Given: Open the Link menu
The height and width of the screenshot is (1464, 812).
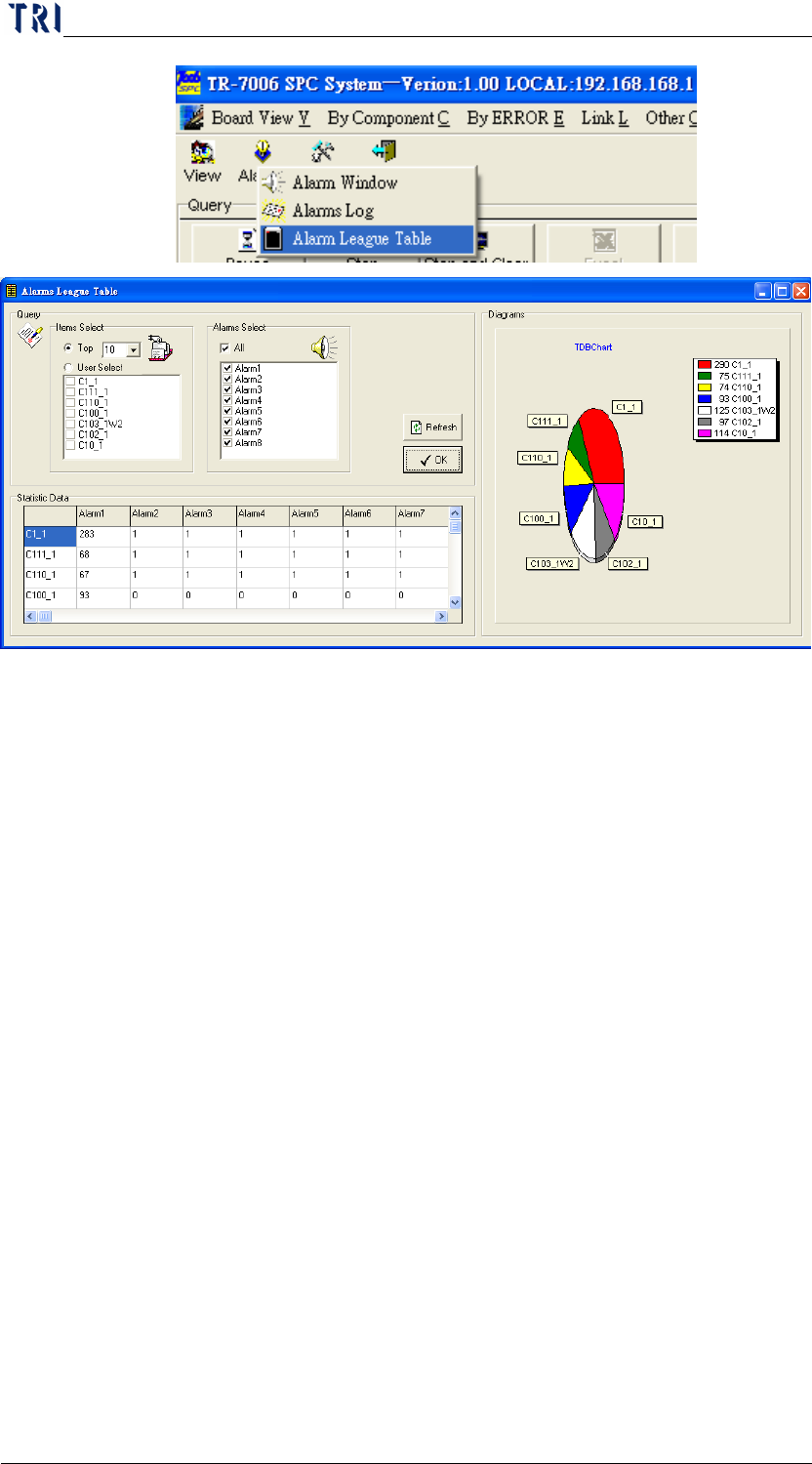Looking at the screenshot, I should 604,118.
